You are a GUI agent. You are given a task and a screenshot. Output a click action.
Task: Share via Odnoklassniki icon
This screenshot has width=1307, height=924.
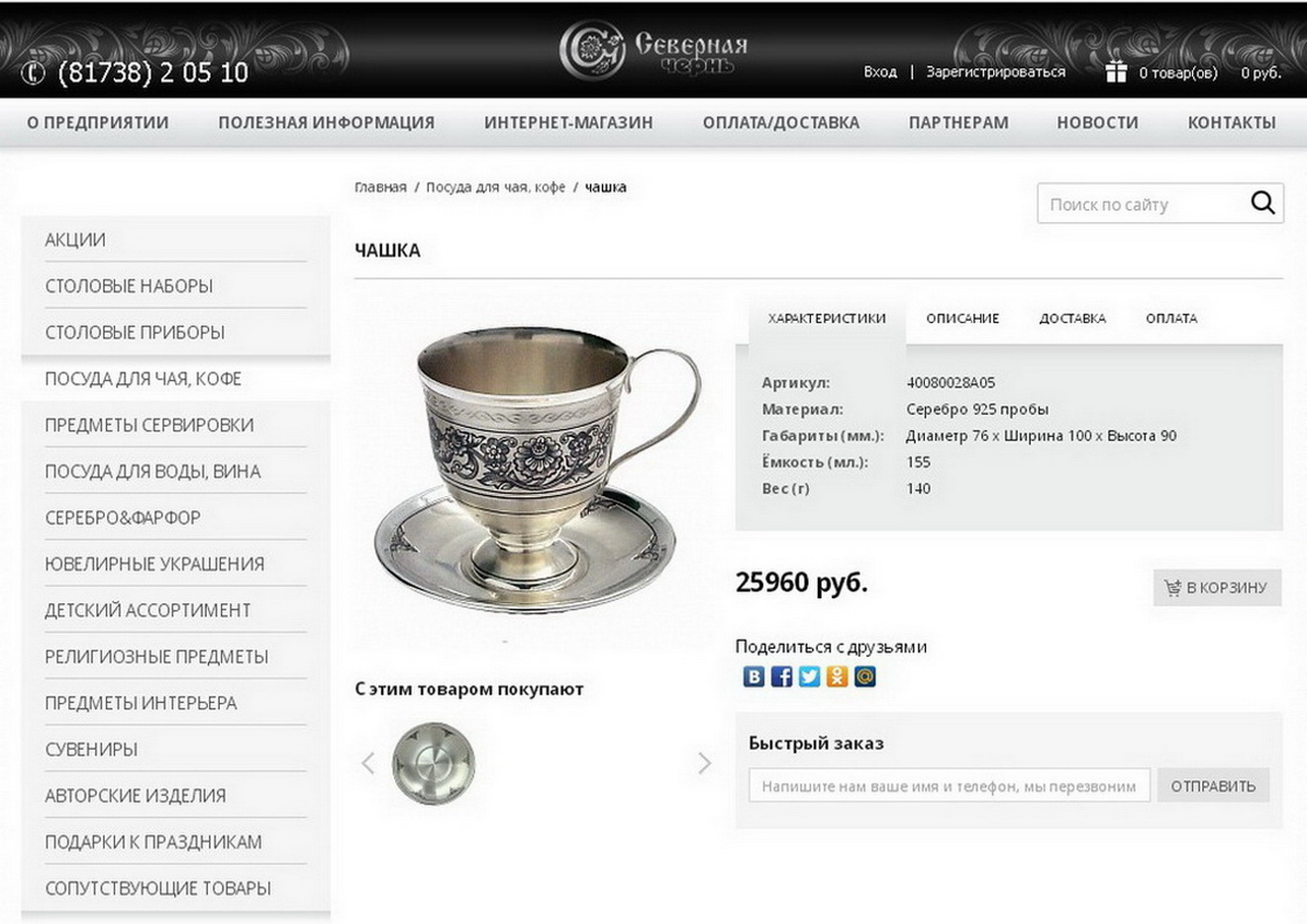(x=837, y=676)
